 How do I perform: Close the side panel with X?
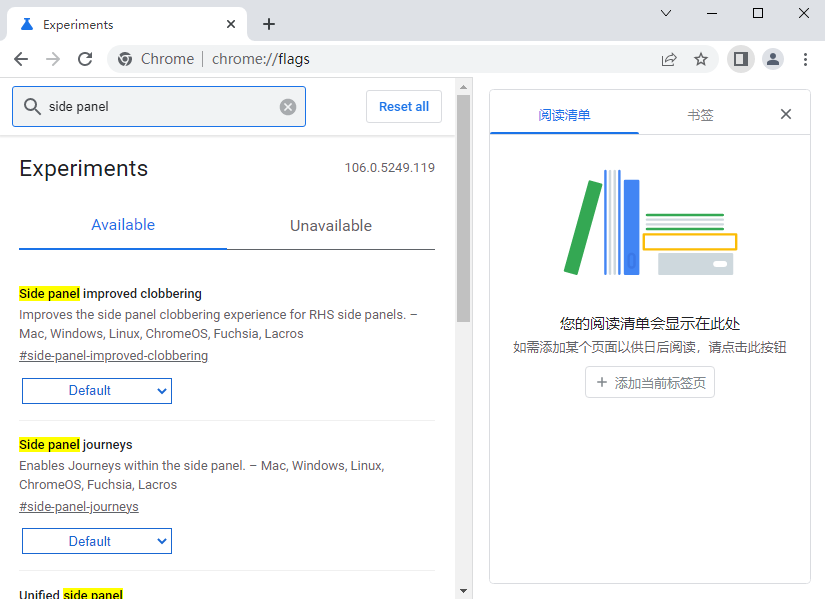pyautogui.click(x=786, y=114)
